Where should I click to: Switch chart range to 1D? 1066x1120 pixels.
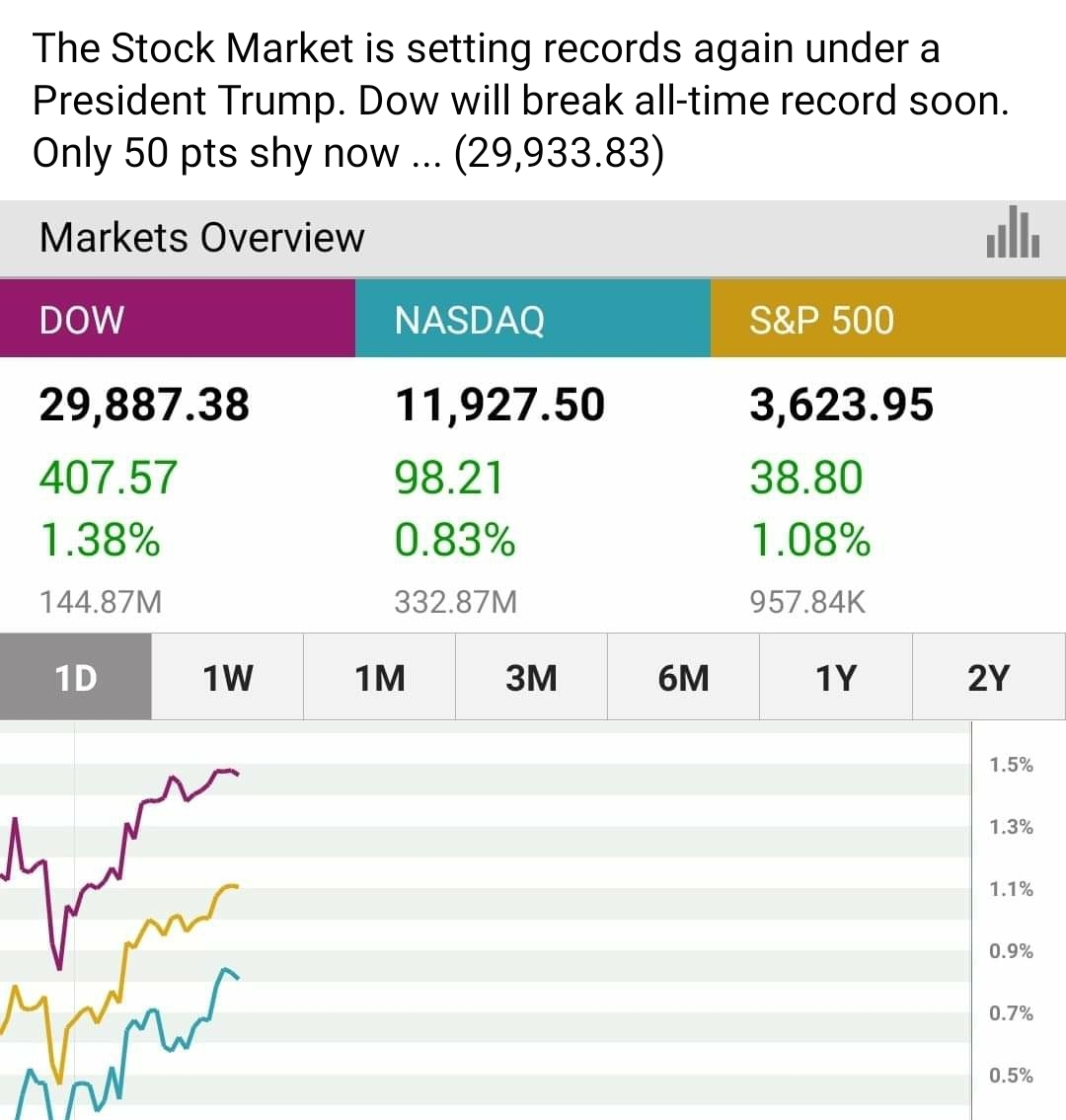click(x=76, y=678)
